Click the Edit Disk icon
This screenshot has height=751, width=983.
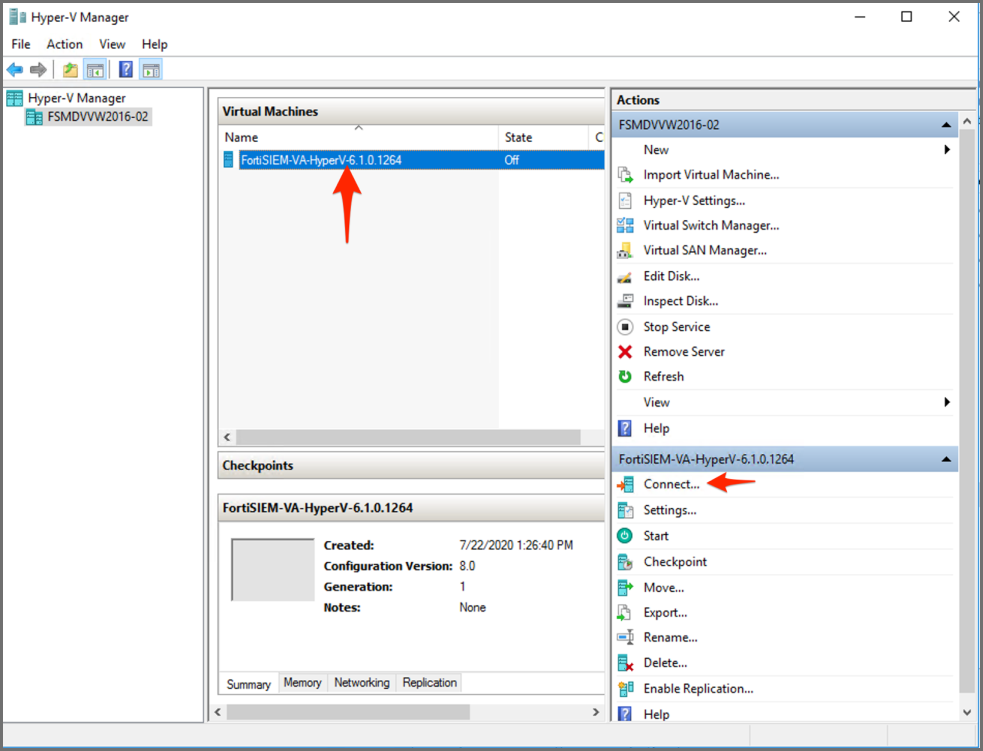click(625, 276)
